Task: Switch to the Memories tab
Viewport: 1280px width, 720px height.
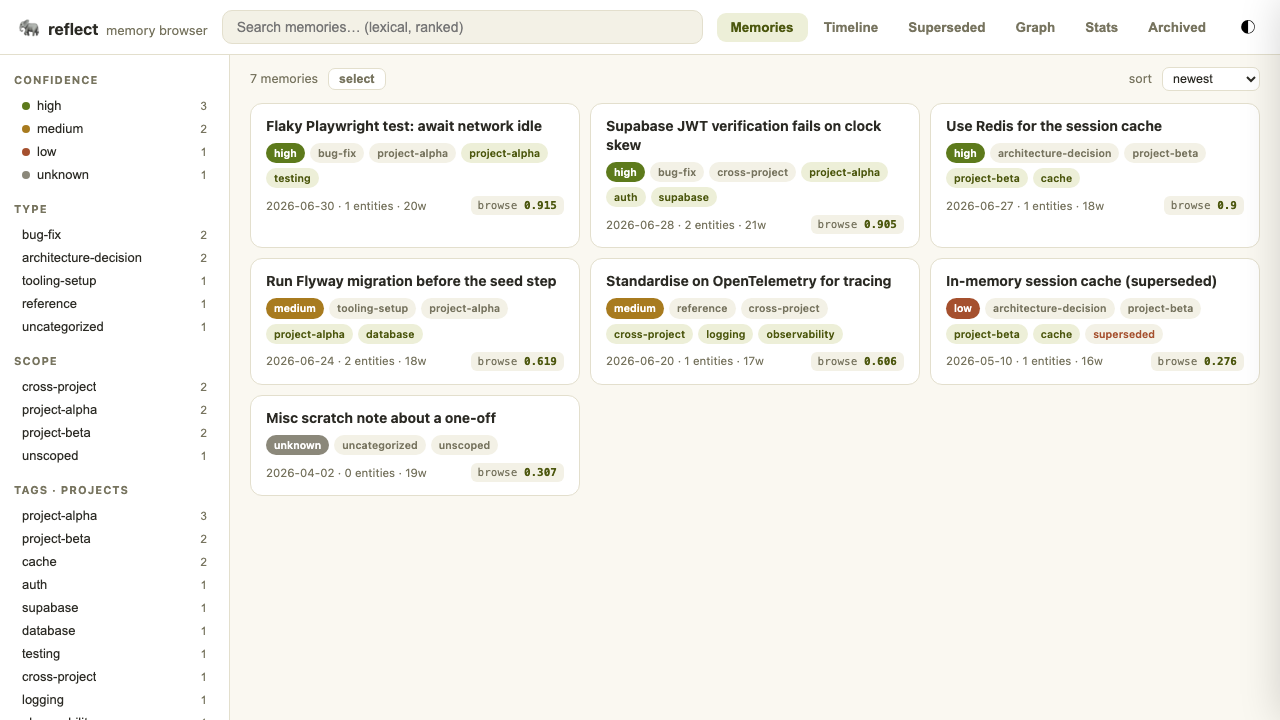Action: (x=762, y=27)
